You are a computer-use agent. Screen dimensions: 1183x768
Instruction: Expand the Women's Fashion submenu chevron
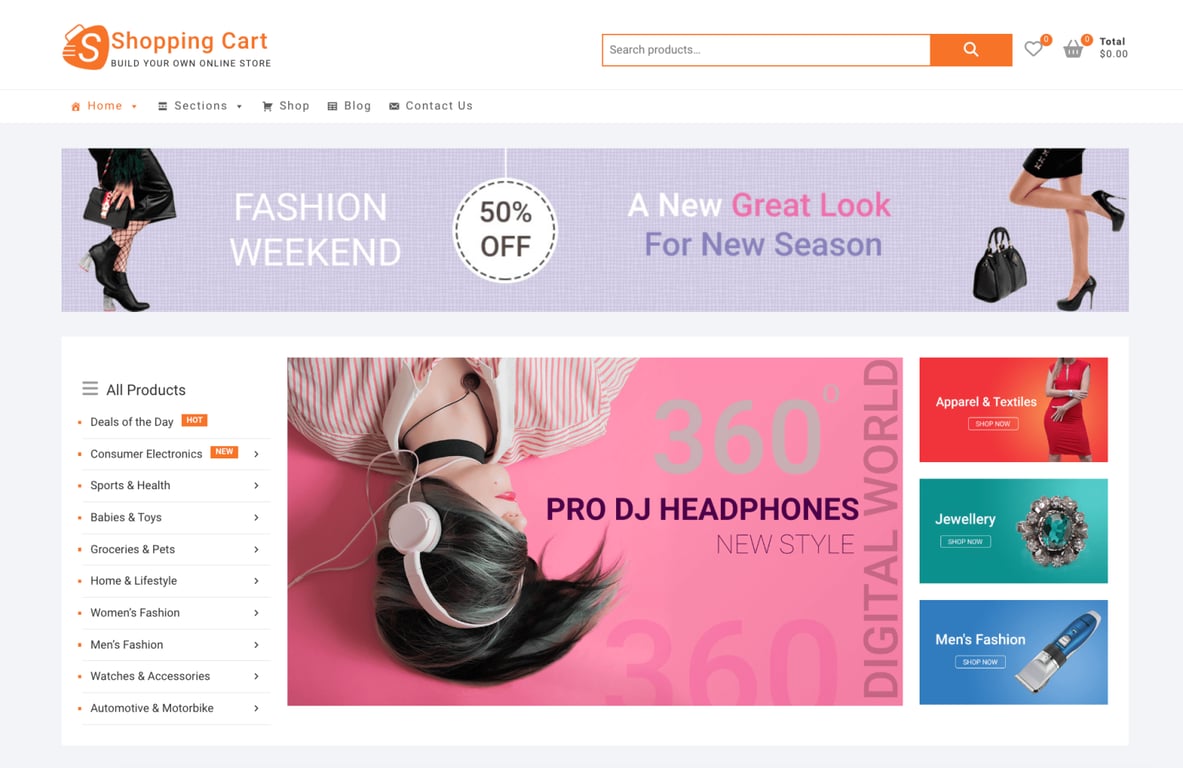tap(257, 613)
